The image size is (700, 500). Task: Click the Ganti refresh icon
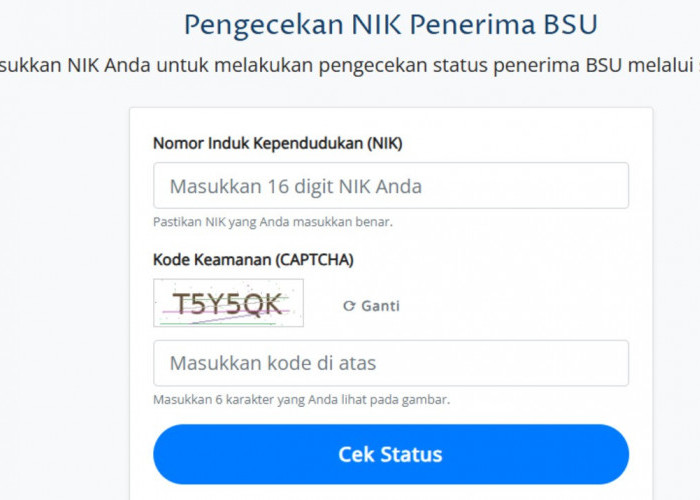pos(348,306)
